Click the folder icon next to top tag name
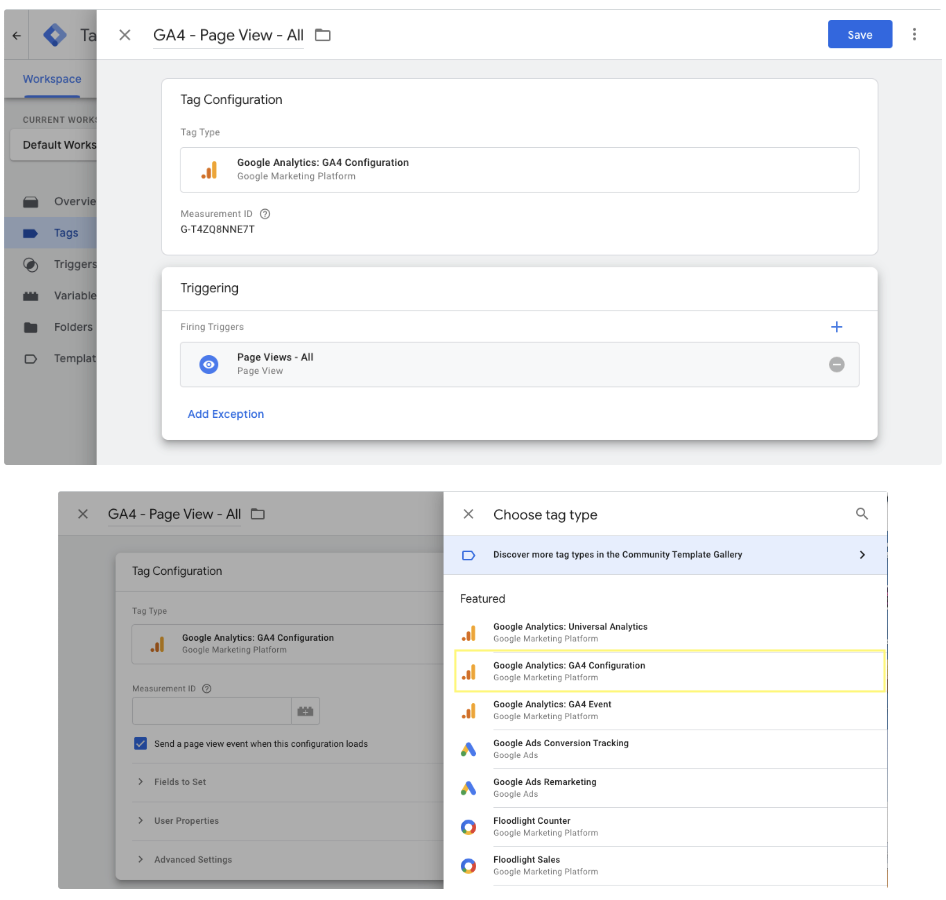946x900 pixels. click(323, 35)
